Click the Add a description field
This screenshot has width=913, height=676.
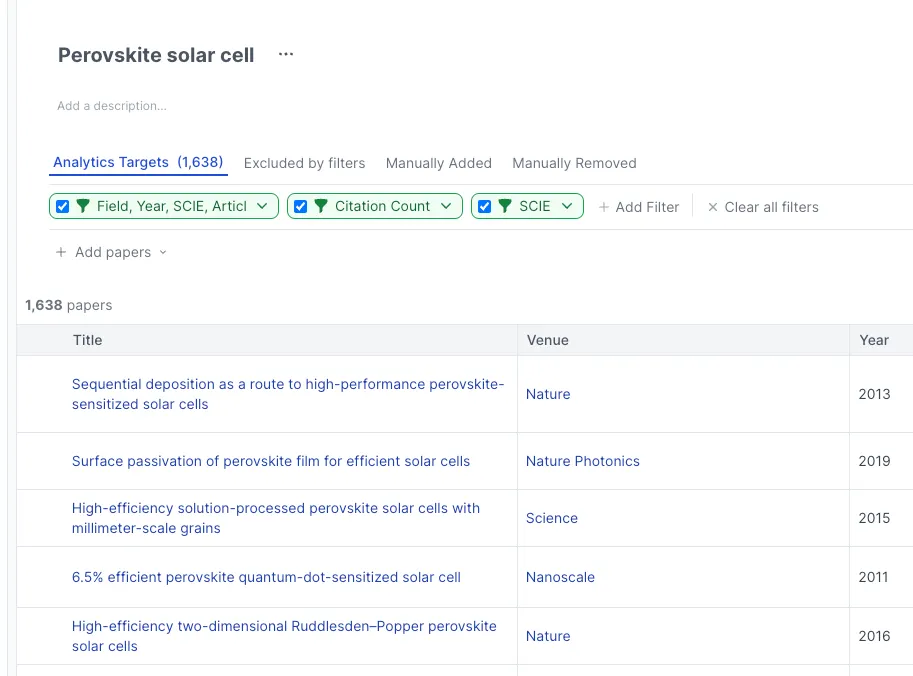pyautogui.click(x=112, y=106)
